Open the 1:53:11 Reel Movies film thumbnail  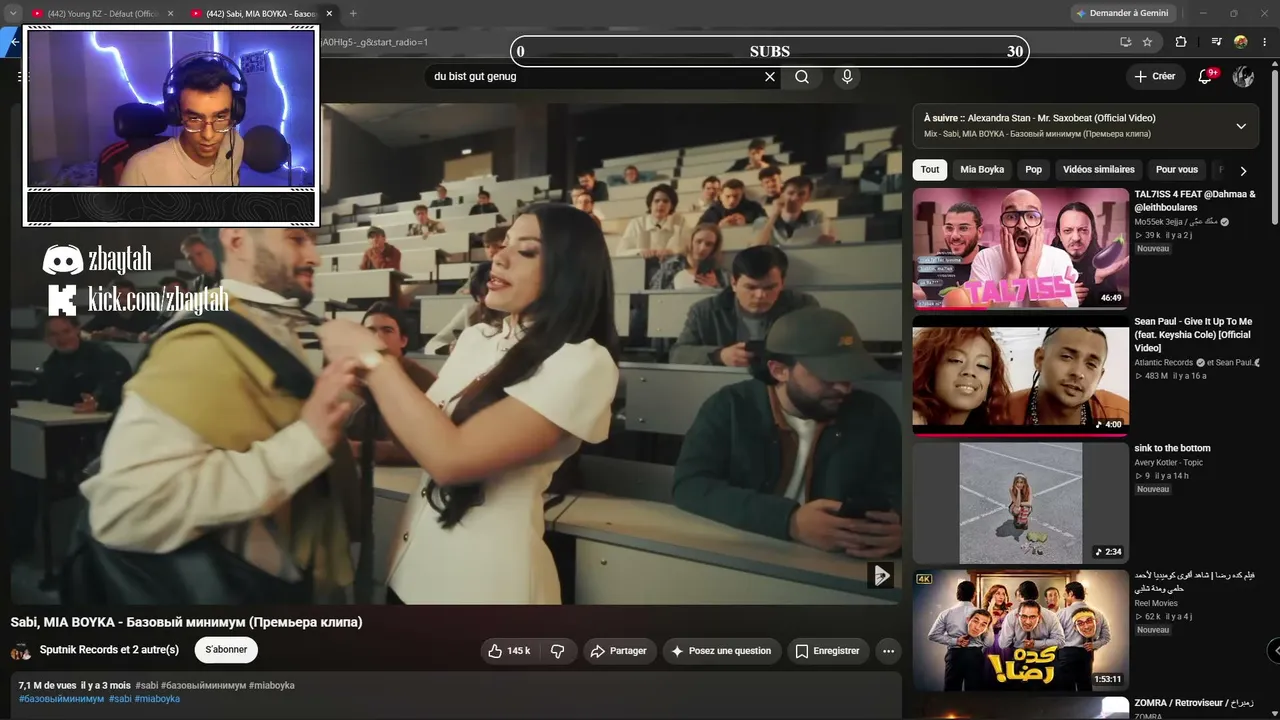[x=1020, y=630]
